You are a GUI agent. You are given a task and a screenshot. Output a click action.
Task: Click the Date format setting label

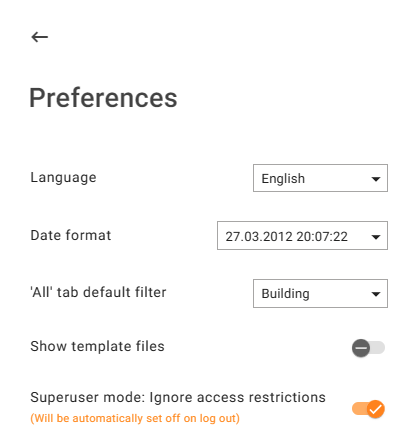(71, 235)
